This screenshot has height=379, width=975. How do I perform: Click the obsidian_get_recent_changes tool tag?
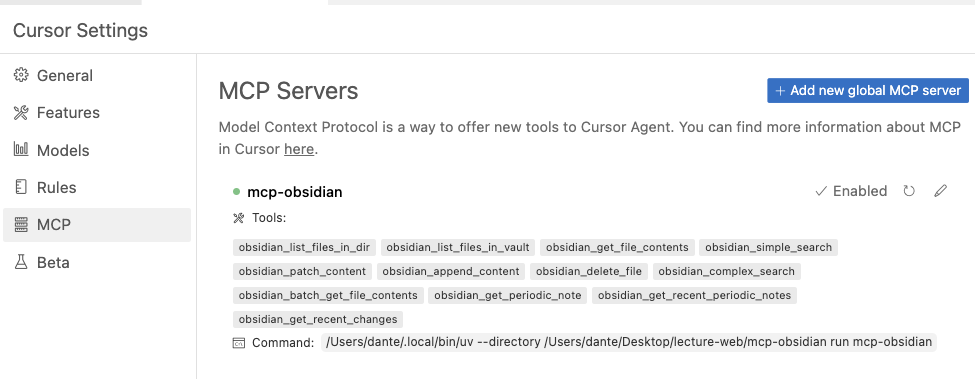click(318, 319)
